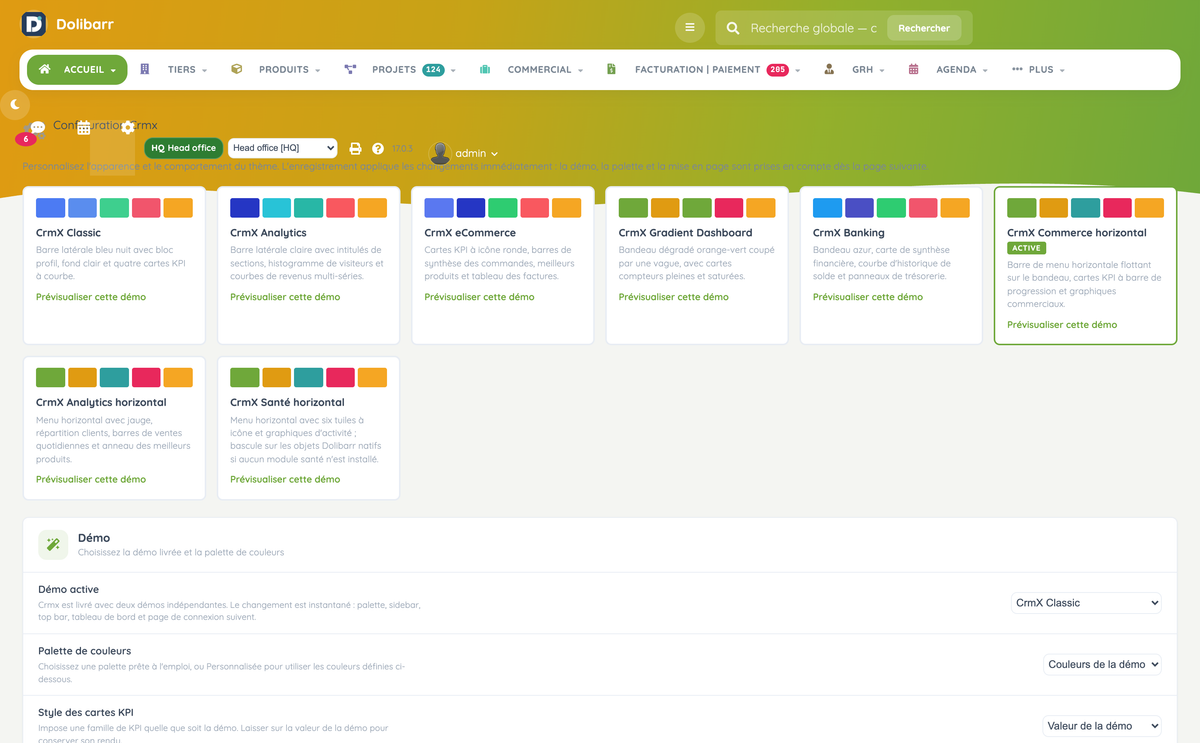
Task: Preview the CrmX Gradient Dashboard demo link
Action: click(673, 297)
